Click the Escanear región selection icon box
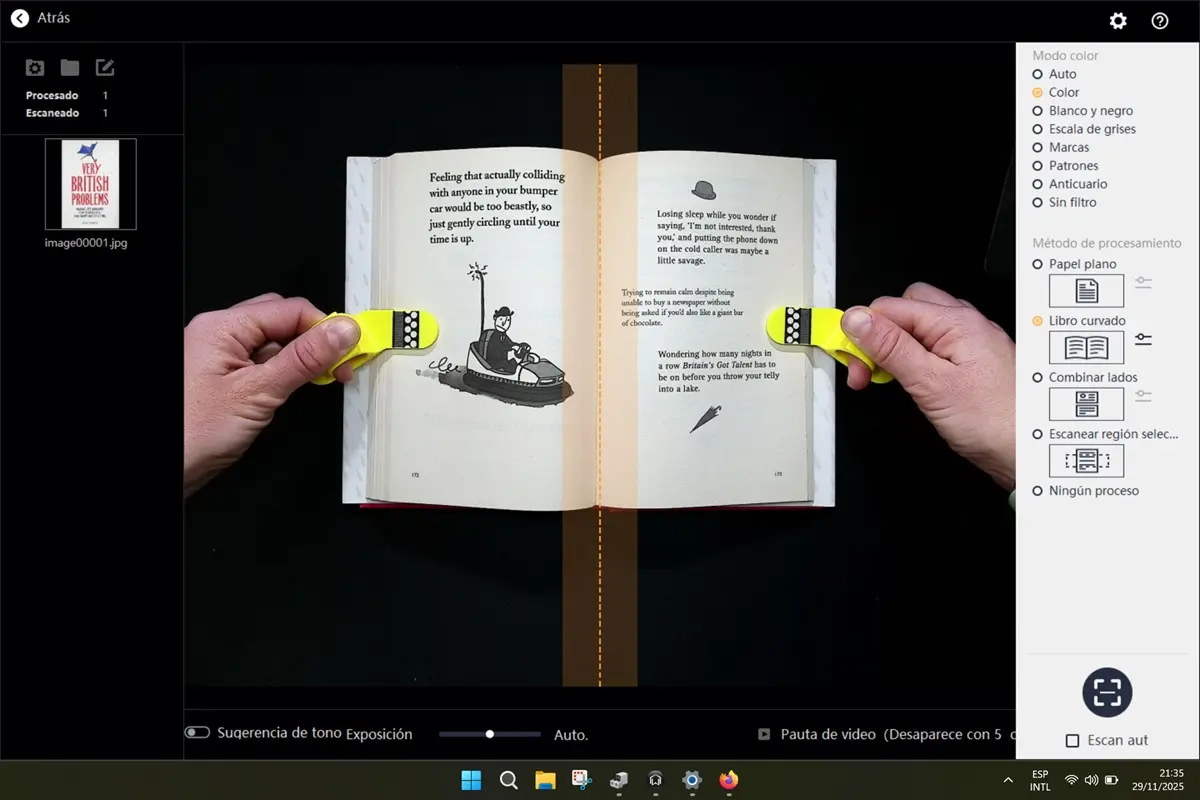The image size is (1200, 800). [1086, 460]
